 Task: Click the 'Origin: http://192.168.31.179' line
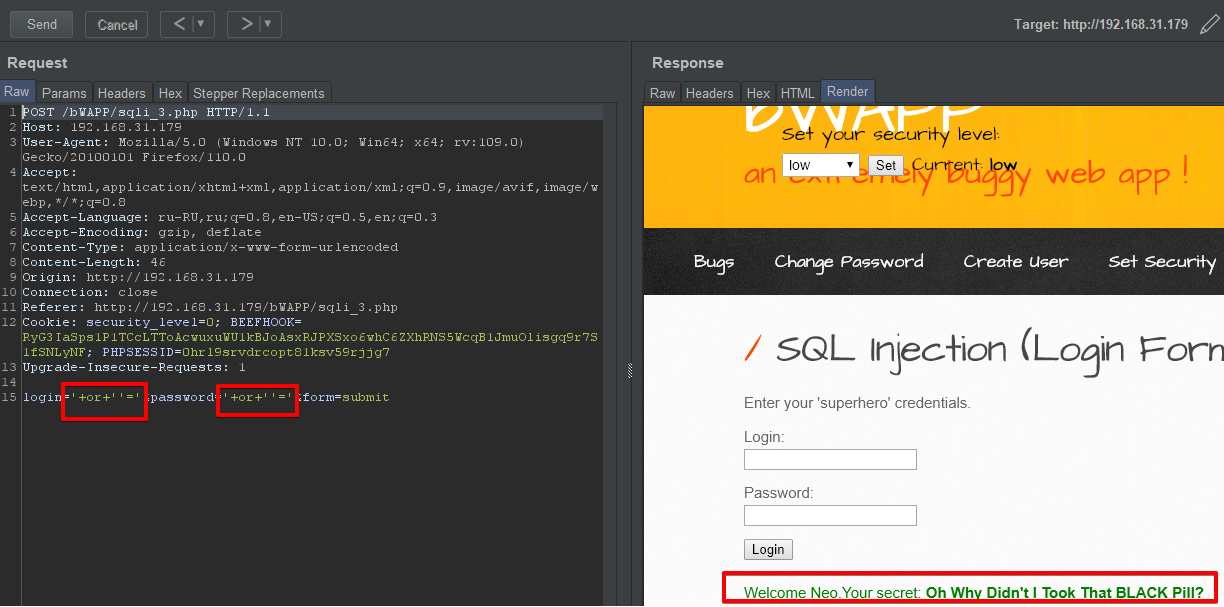pos(138,277)
